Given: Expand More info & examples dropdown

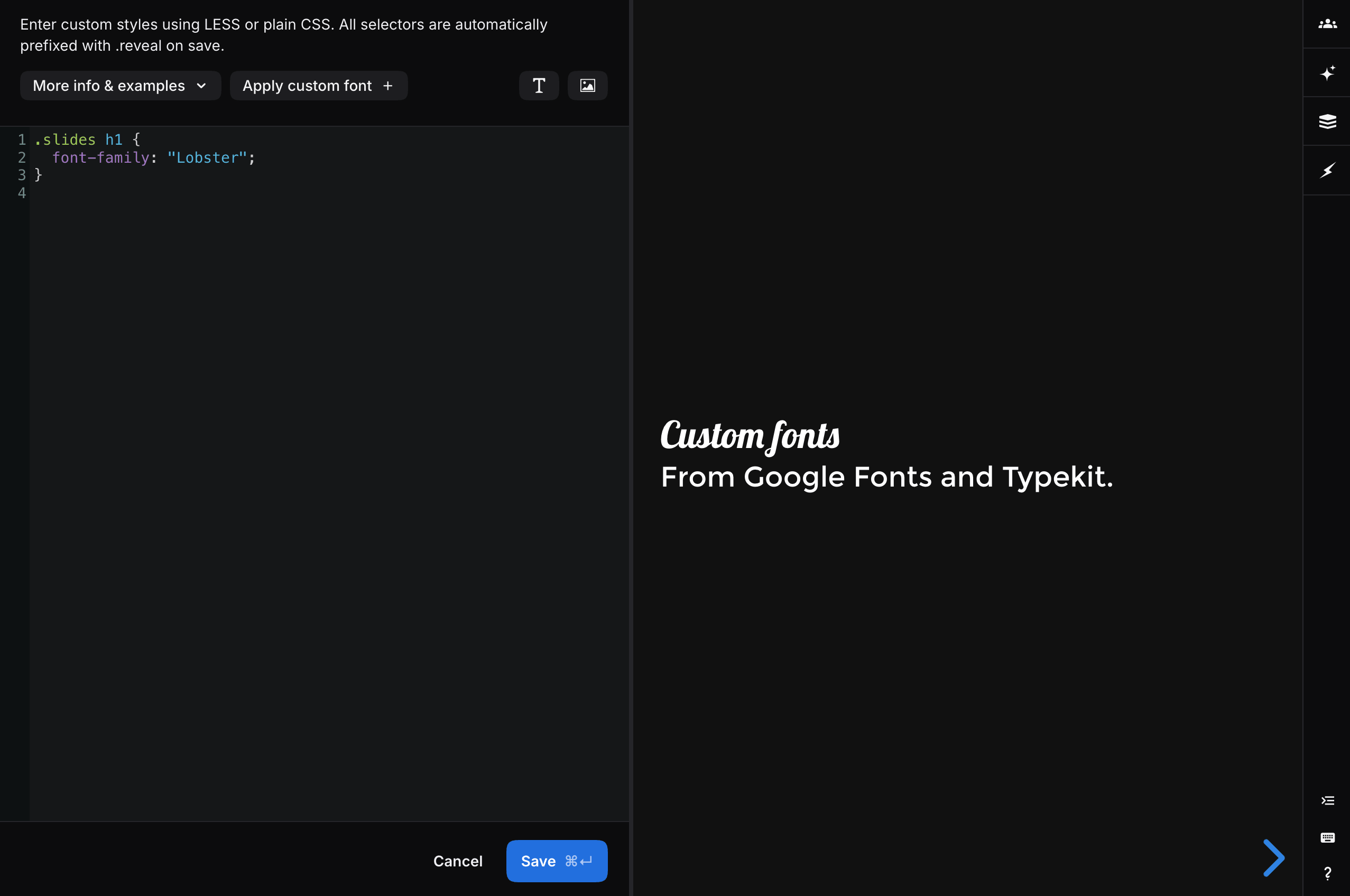Looking at the screenshot, I should click(120, 86).
